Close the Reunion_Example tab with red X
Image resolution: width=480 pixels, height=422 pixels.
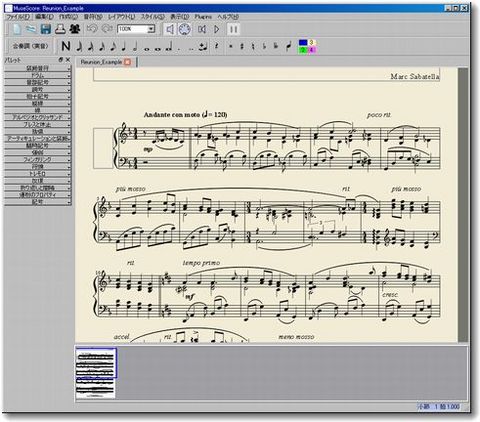click(127, 62)
